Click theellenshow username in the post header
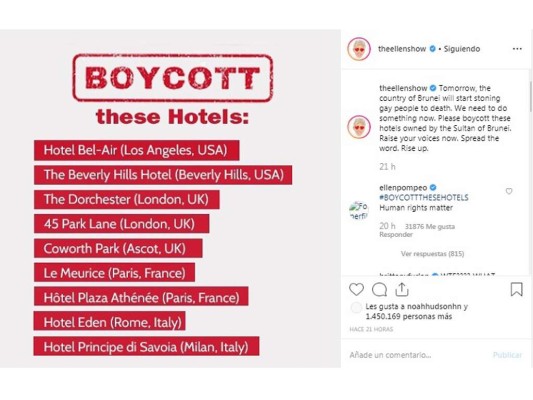The width and height of the screenshot is (533, 400). pyautogui.click(x=402, y=49)
